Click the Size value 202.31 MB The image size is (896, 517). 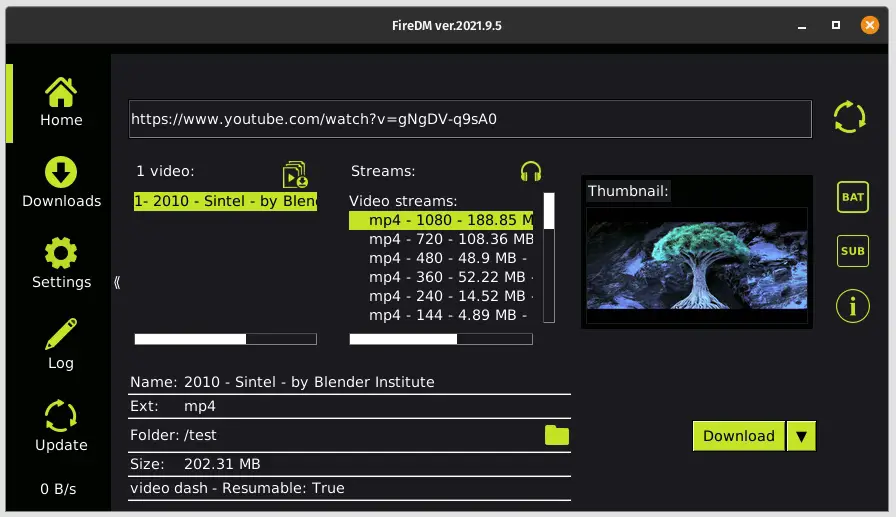(222, 464)
